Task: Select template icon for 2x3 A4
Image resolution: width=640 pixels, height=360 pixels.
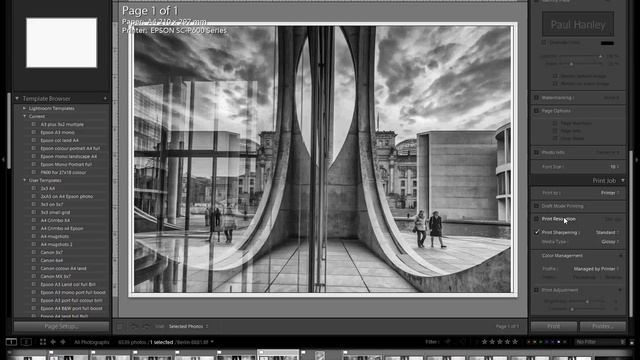Action: pyautogui.click(x=34, y=188)
